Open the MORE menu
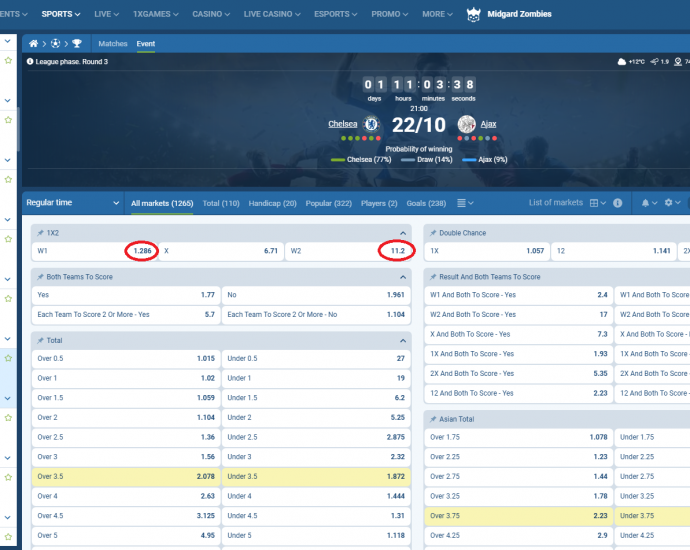 tap(437, 14)
